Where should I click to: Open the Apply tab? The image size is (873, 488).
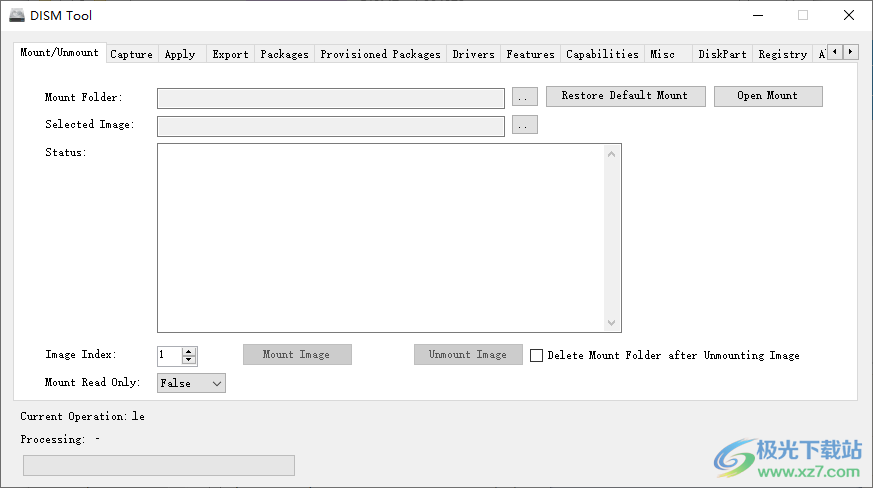pos(180,54)
